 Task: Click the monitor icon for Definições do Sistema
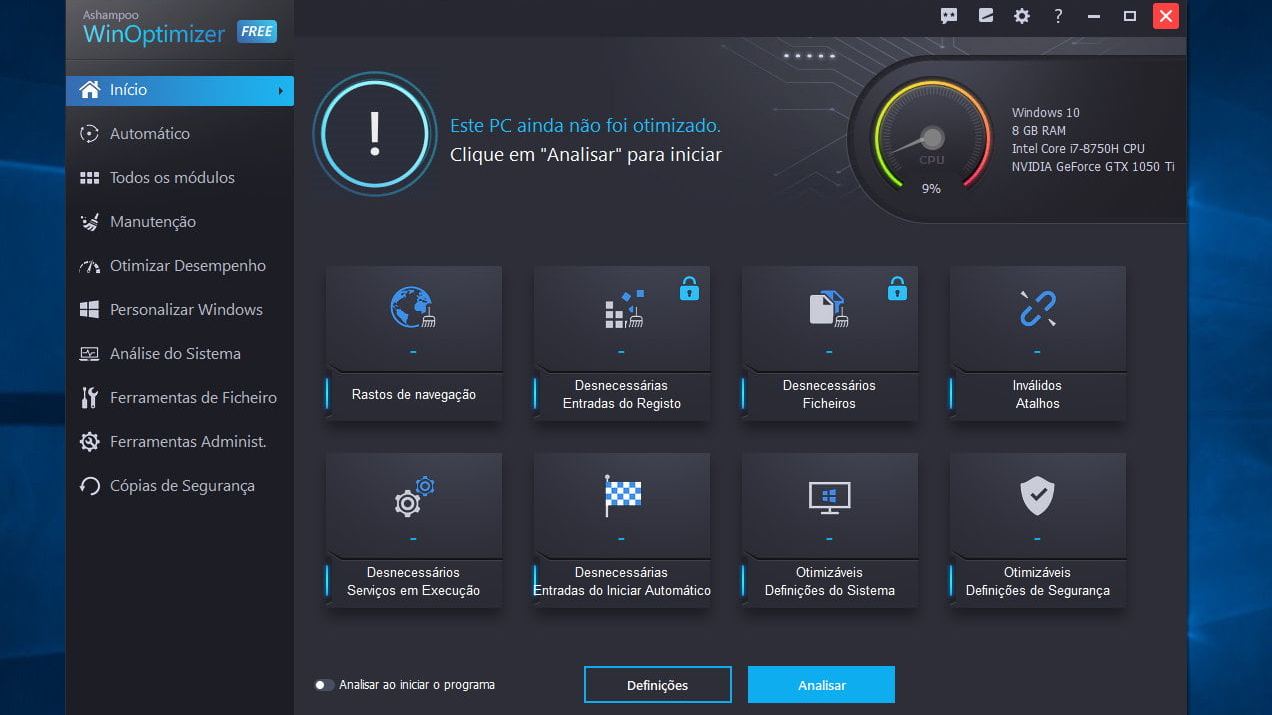[x=829, y=496]
